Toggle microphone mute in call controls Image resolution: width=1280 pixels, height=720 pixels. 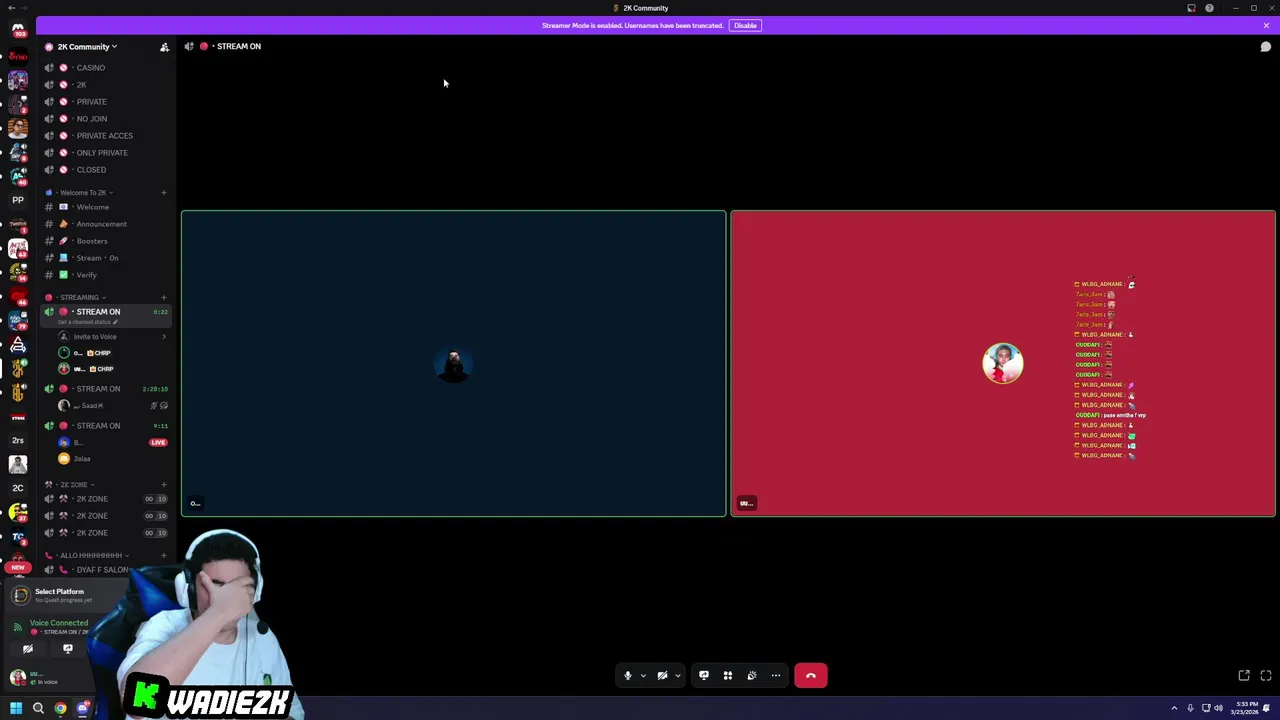(628, 676)
